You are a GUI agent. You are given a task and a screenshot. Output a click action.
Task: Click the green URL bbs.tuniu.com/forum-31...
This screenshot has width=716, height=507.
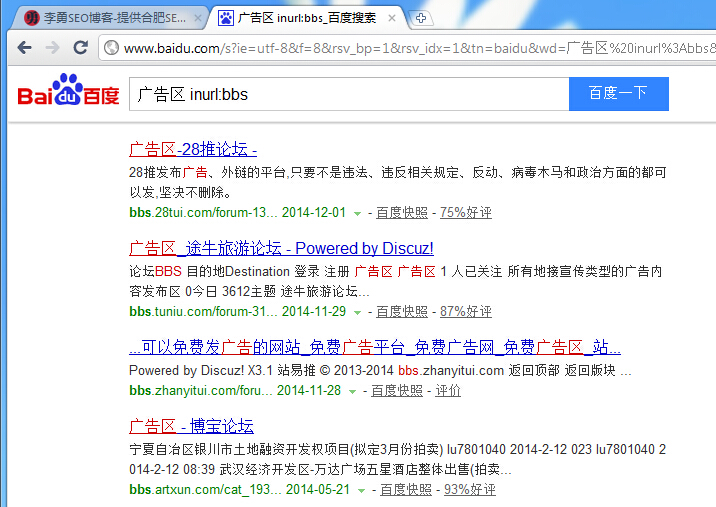pyautogui.click(x=203, y=312)
